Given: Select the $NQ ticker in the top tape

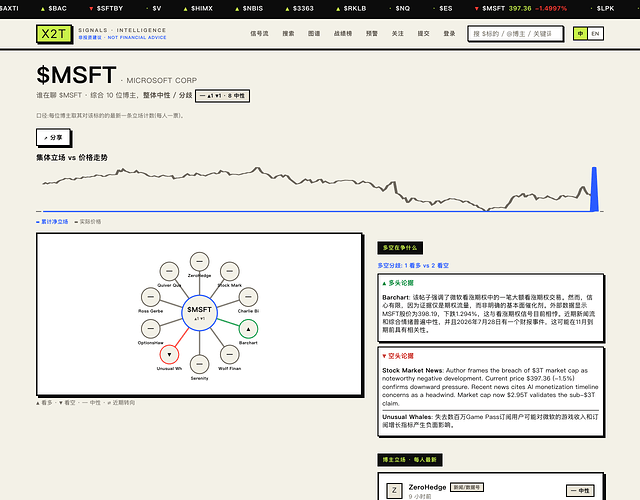Looking at the screenshot, I should (x=400, y=8).
